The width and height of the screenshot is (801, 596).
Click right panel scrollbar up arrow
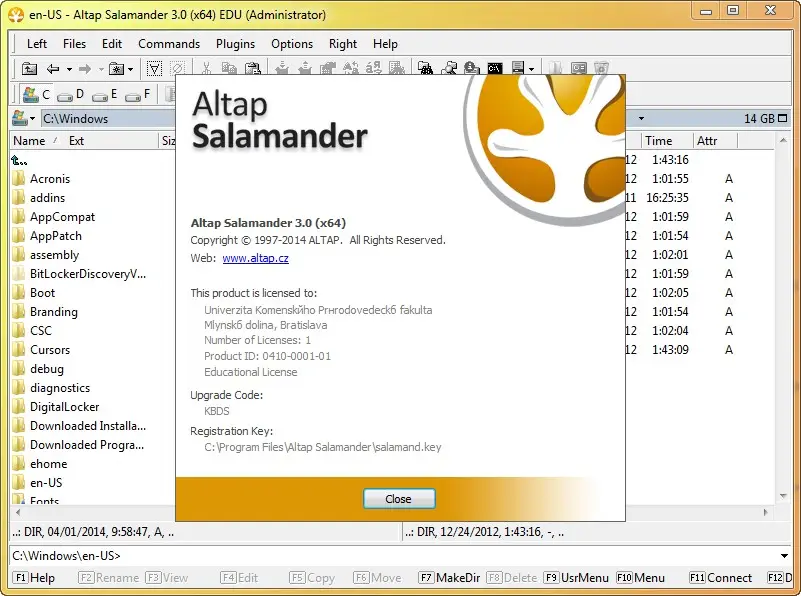[783, 140]
